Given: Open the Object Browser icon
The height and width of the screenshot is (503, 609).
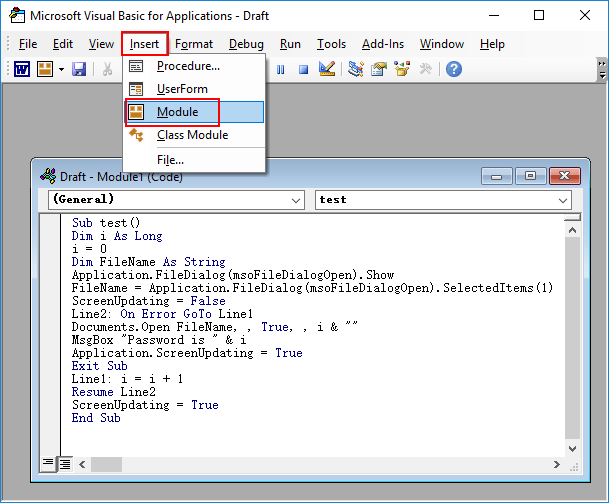Looking at the screenshot, I should tap(402, 69).
